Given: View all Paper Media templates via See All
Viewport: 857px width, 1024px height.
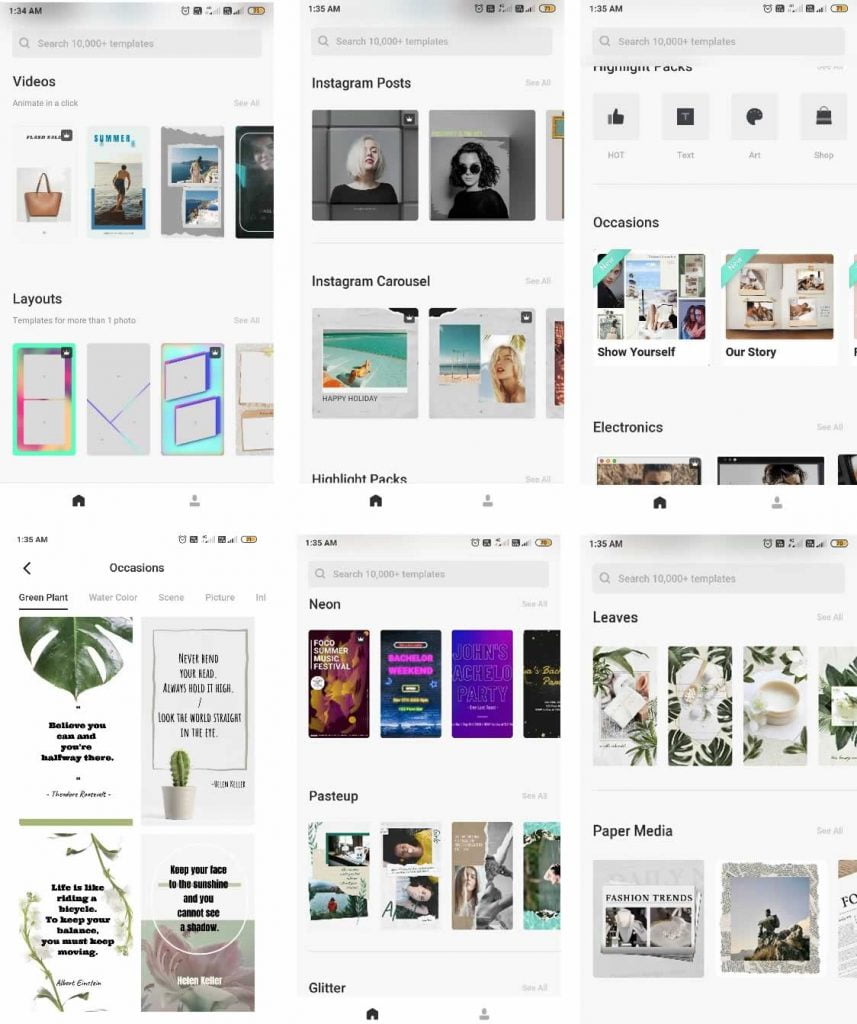Looking at the screenshot, I should [x=830, y=831].
